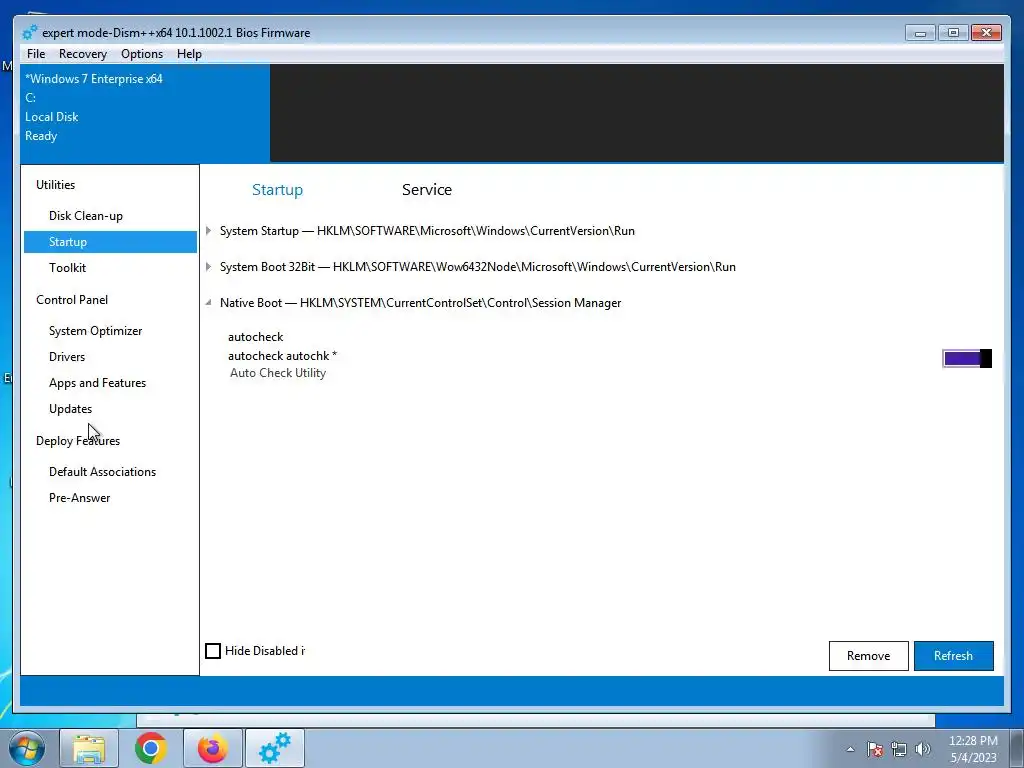Click the Dism++ title bar gear icon
The image size is (1024, 768).
29,33
